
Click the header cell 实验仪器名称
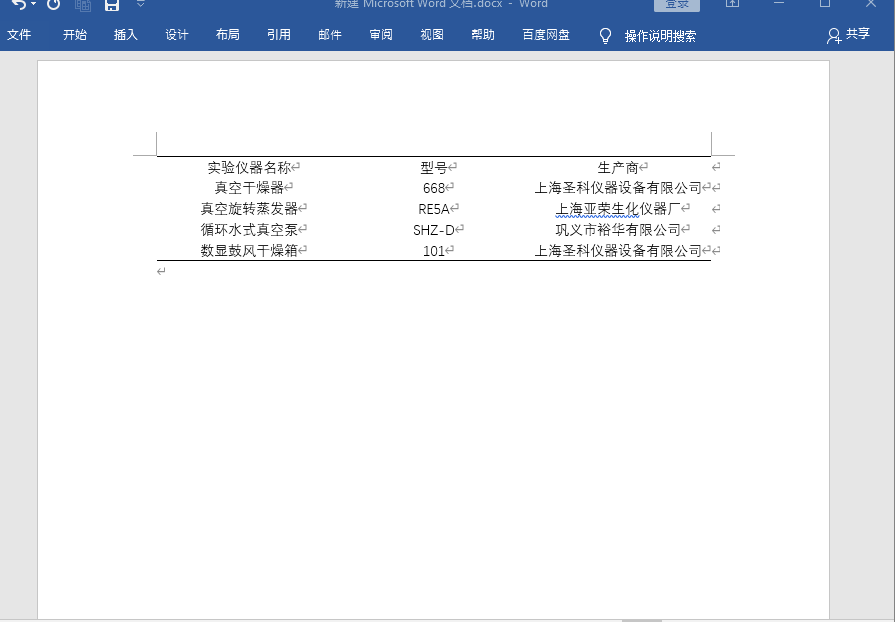249,168
